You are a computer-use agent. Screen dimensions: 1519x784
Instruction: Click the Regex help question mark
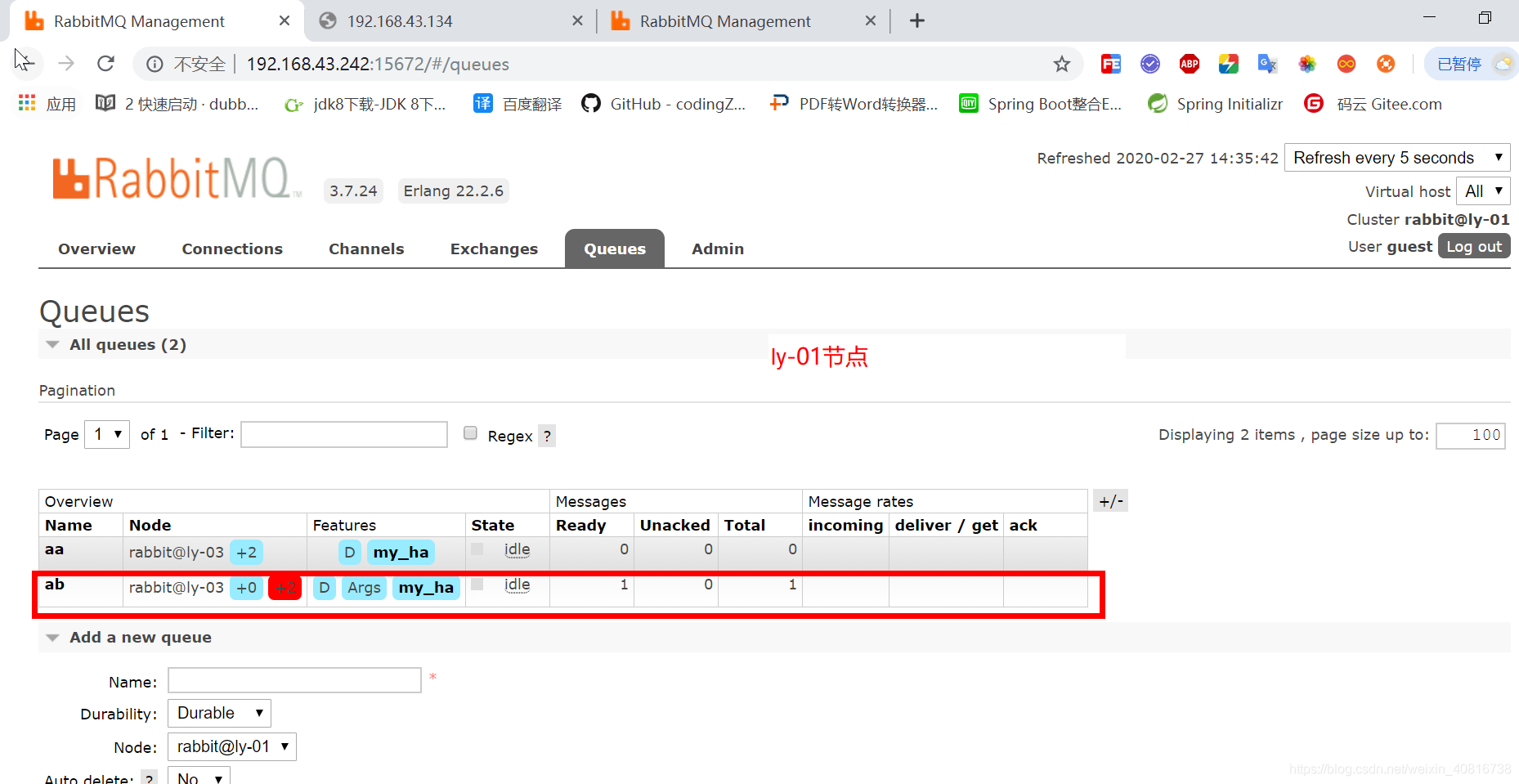coord(548,436)
